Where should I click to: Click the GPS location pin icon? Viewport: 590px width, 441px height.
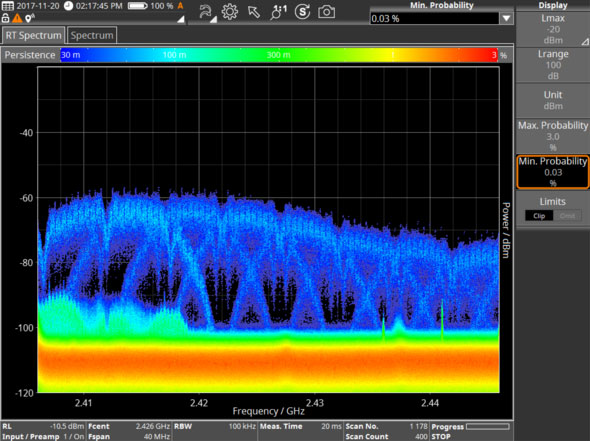29,18
